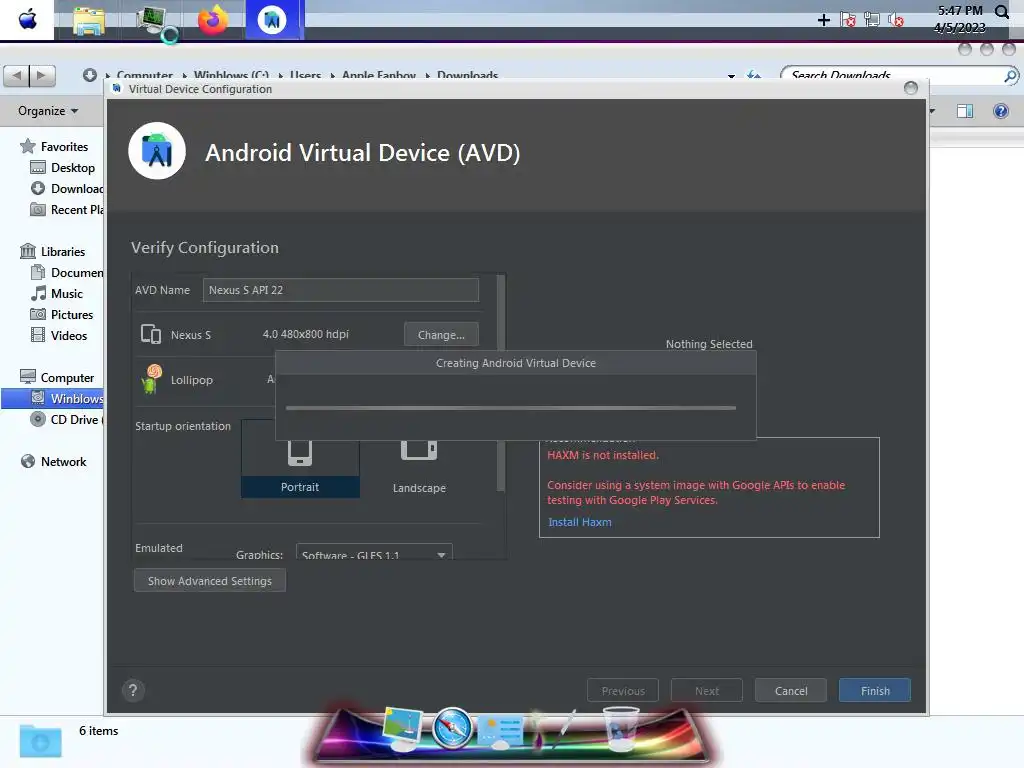Screen dimensions: 1024x768
Task: Select Landscape startup orientation
Action: (419, 464)
